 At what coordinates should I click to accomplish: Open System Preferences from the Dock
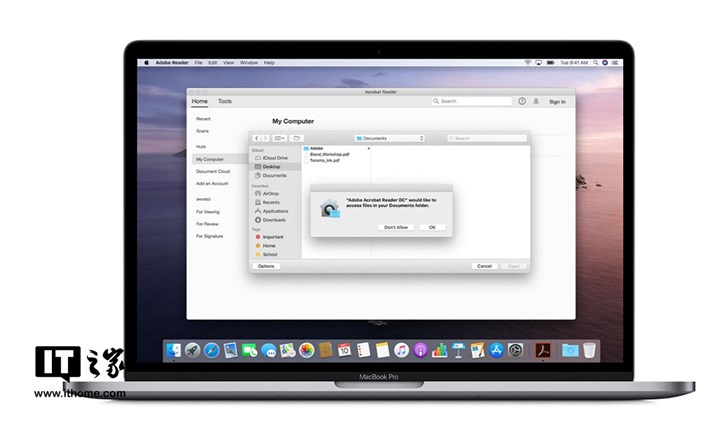[x=515, y=350]
